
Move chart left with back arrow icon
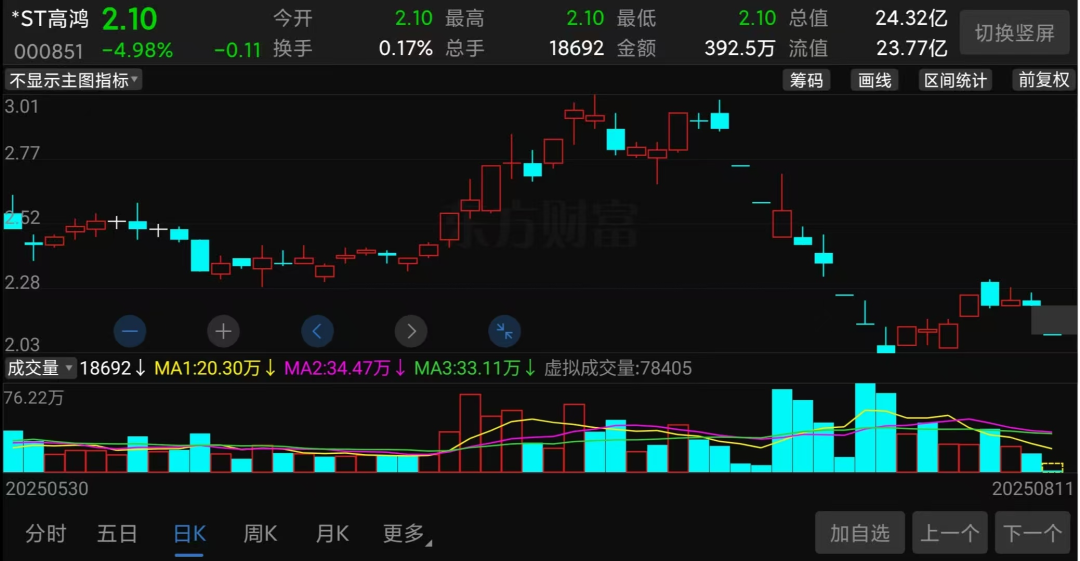coord(318,332)
